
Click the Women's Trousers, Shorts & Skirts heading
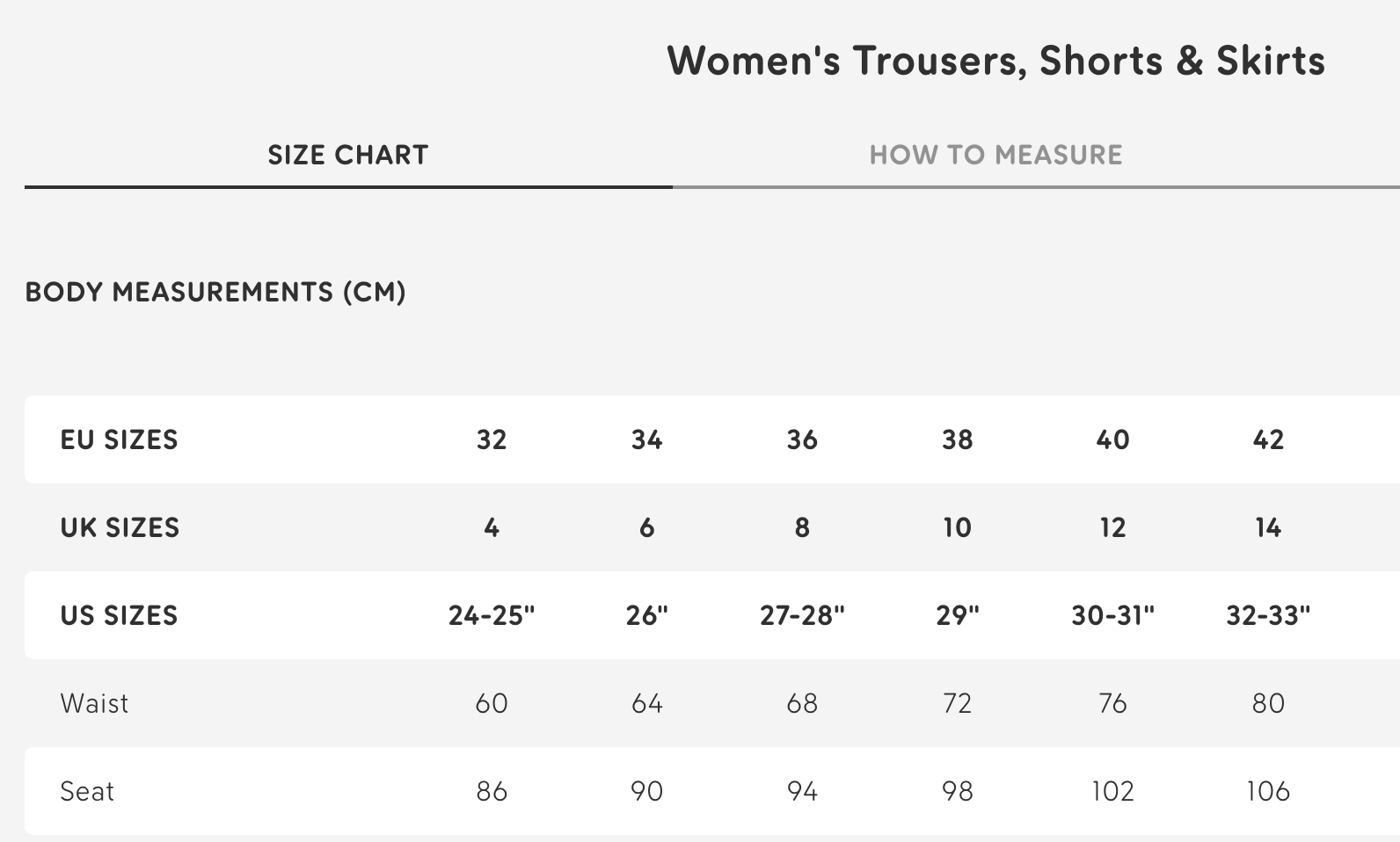[995, 61]
